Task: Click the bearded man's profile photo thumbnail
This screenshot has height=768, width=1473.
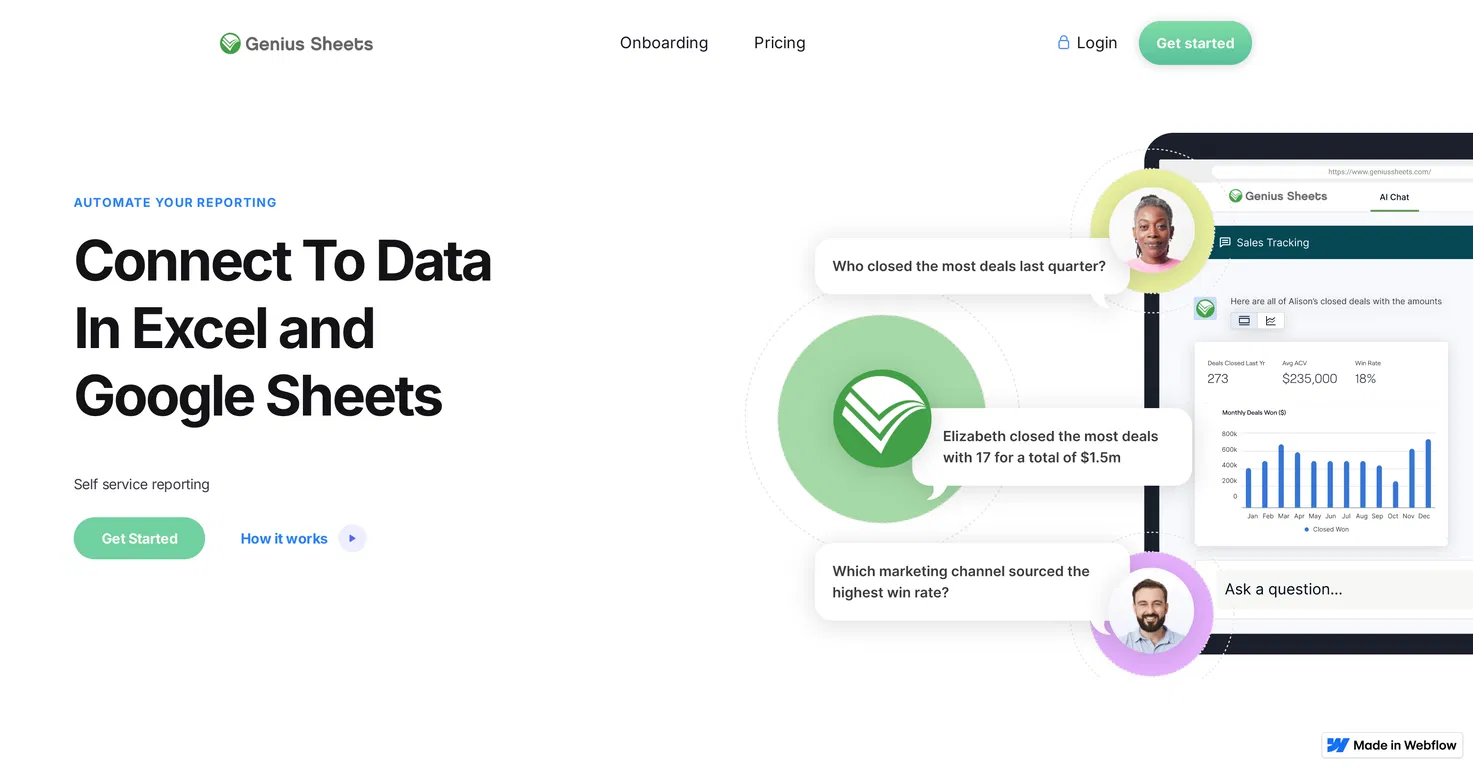Action: pyautogui.click(x=1151, y=611)
